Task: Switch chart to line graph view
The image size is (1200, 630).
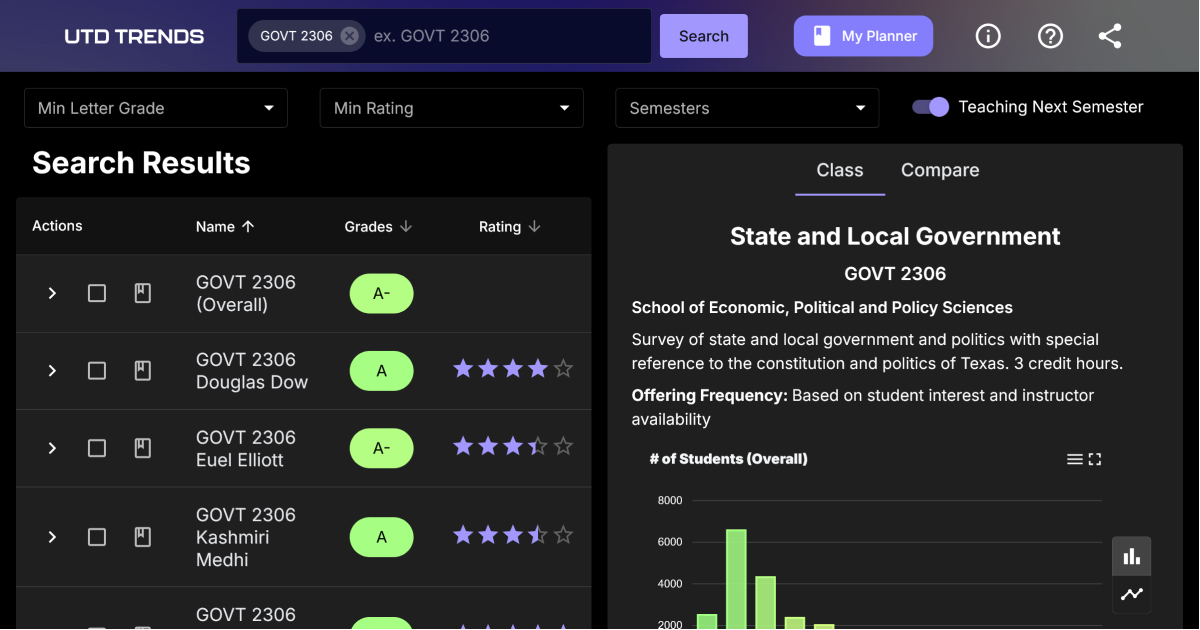Action: [1131, 594]
